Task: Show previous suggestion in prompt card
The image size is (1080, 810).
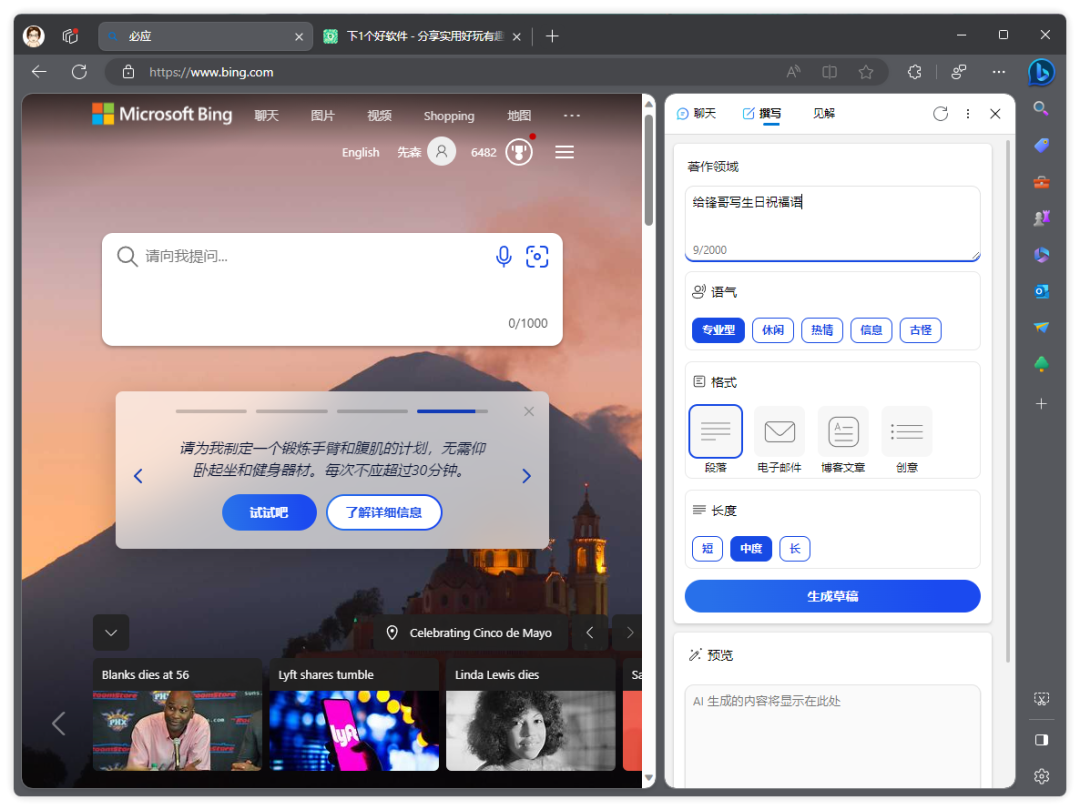Action: coord(138,476)
